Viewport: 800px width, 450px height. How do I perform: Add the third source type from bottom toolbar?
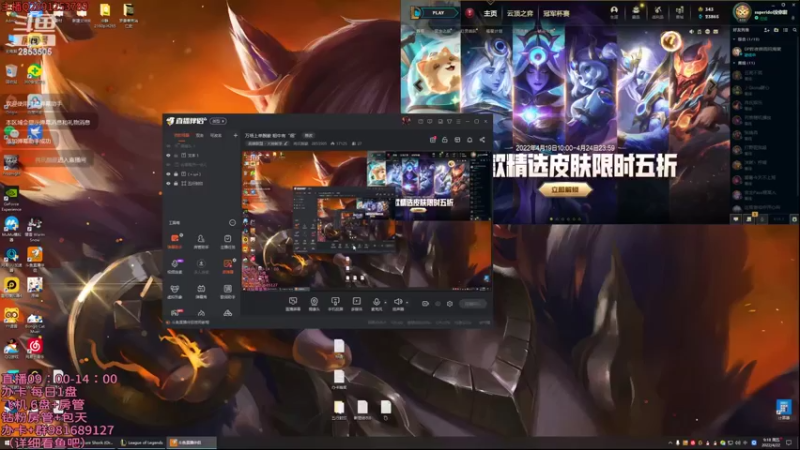(335, 304)
